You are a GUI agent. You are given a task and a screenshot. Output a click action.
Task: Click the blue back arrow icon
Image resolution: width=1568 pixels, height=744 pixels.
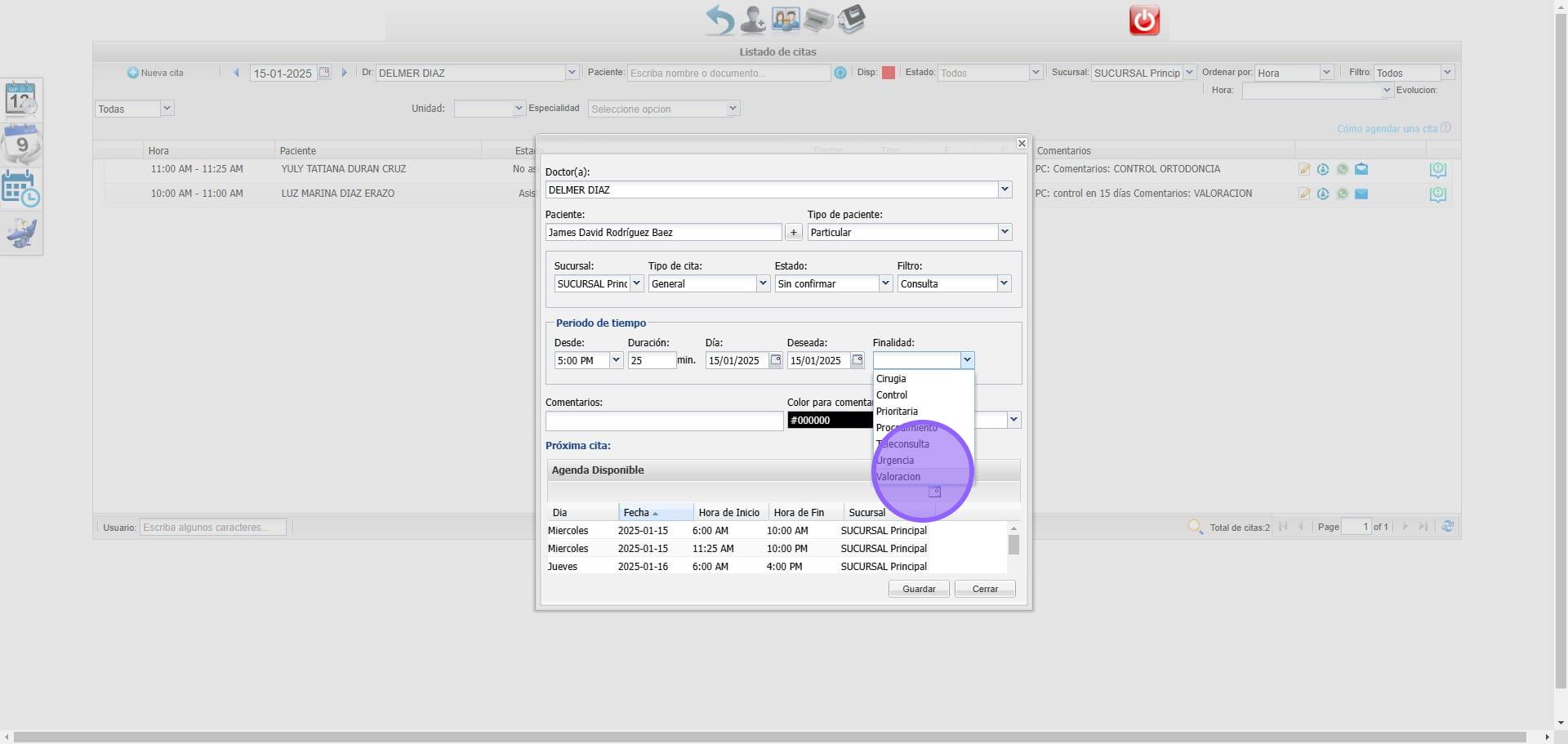719,20
